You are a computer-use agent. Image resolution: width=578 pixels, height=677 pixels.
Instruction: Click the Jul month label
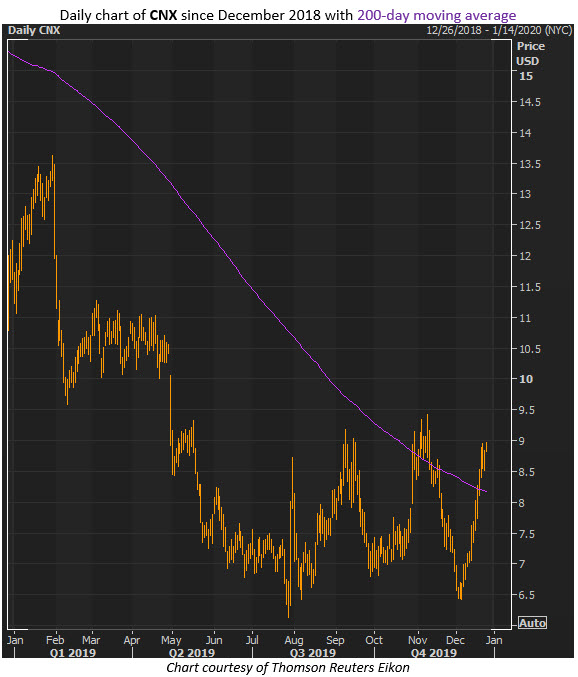252,640
